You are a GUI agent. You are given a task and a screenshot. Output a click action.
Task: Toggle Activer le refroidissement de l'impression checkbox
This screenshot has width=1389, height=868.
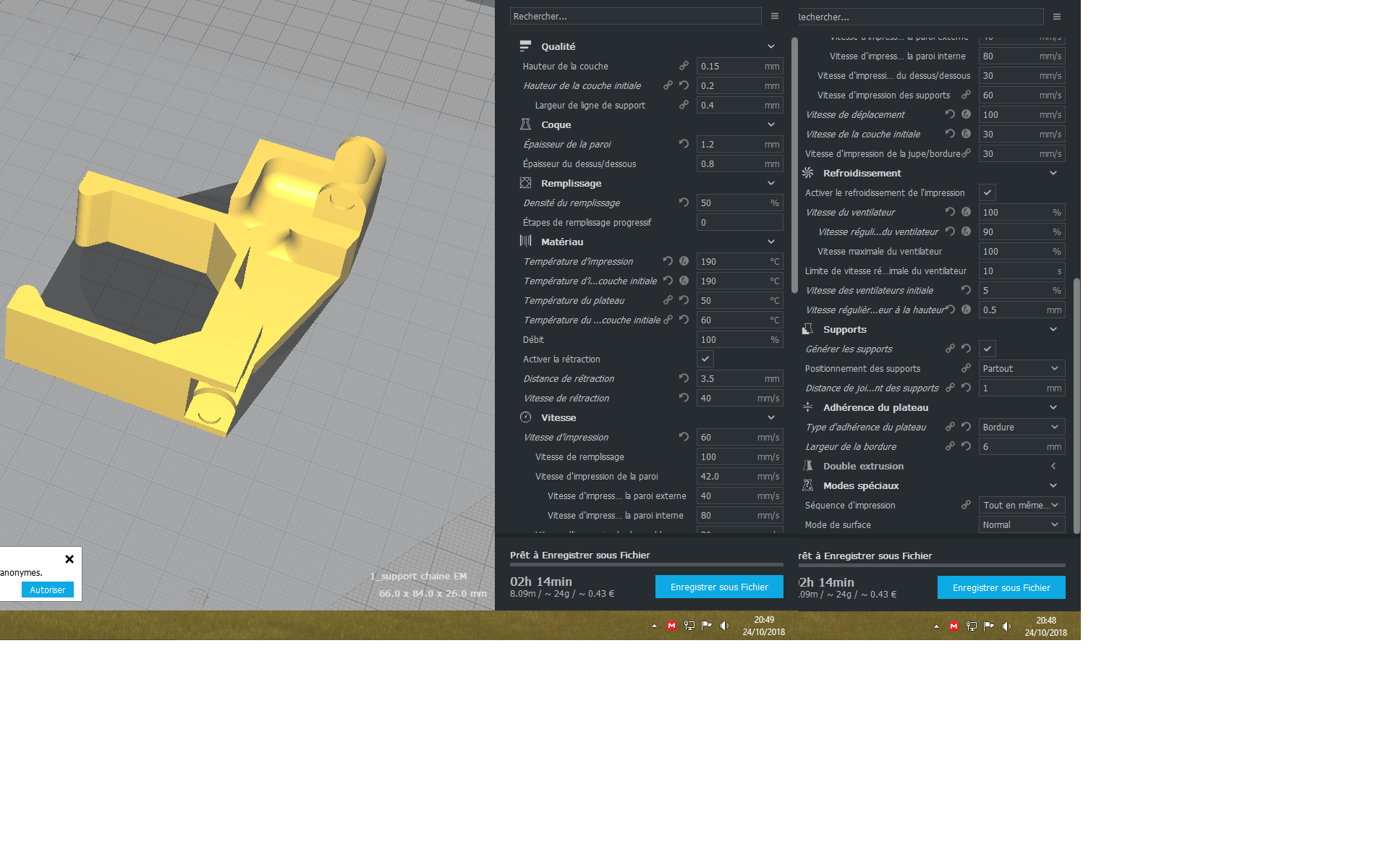[x=987, y=192]
